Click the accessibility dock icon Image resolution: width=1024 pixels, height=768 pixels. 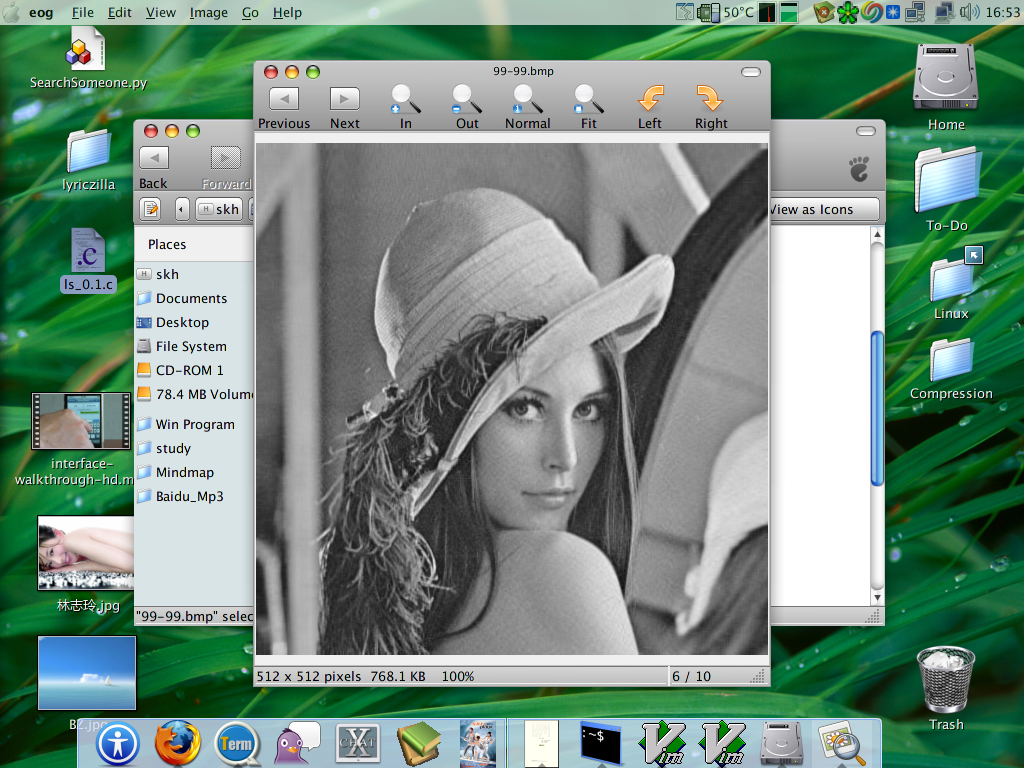coord(118,744)
